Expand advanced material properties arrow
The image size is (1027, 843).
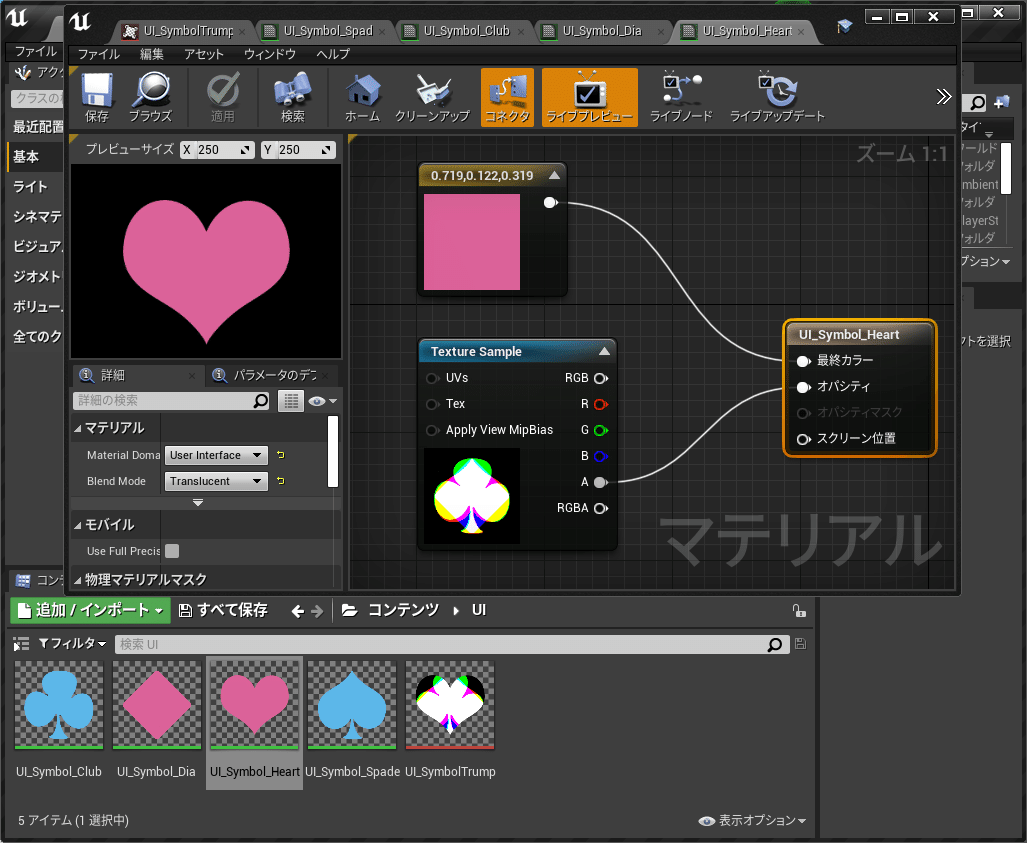tap(198, 502)
